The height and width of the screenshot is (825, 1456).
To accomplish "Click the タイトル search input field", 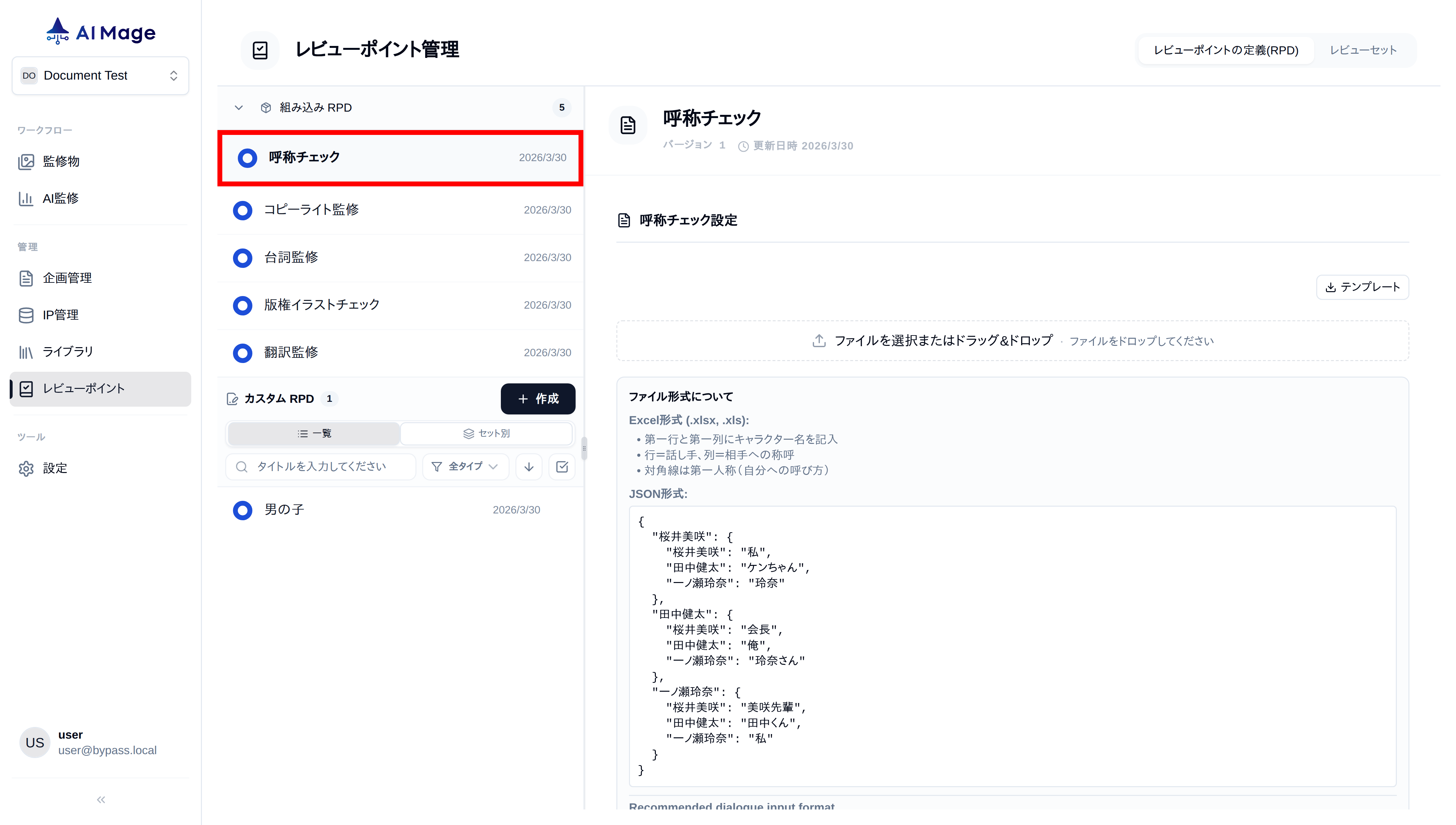I will tap(321, 467).
